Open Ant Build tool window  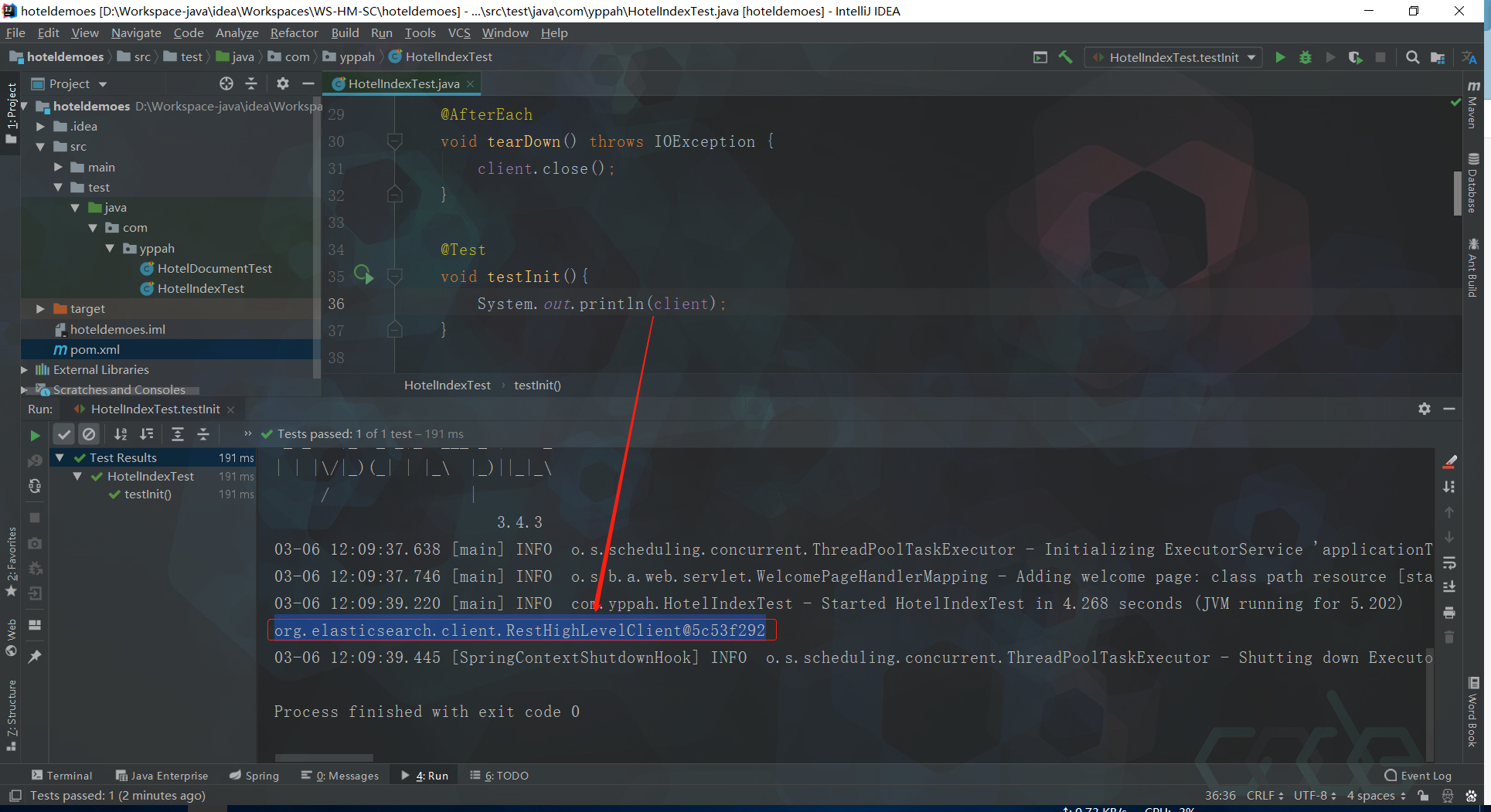tap(1473, 267)
